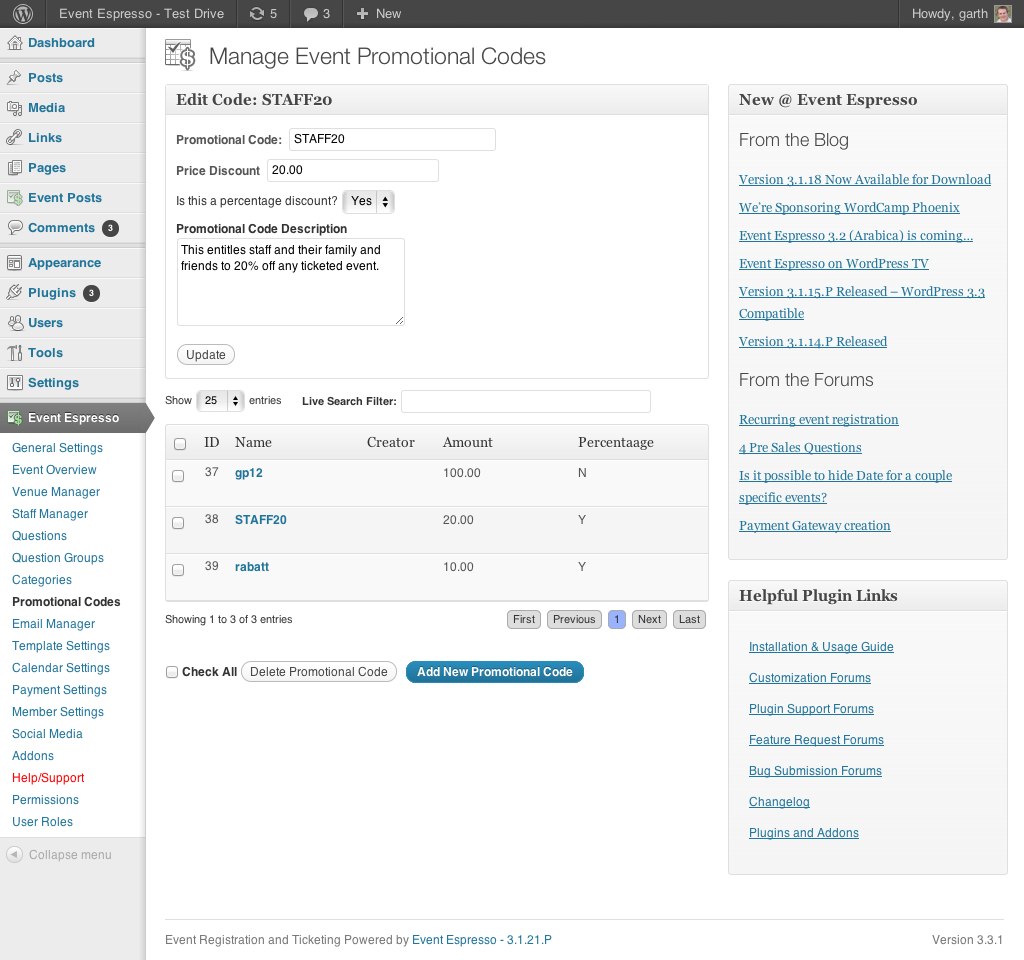Click the Tools icon in sidebar
This screenshot has height=960, width=1024.
(x=14, y=353)
